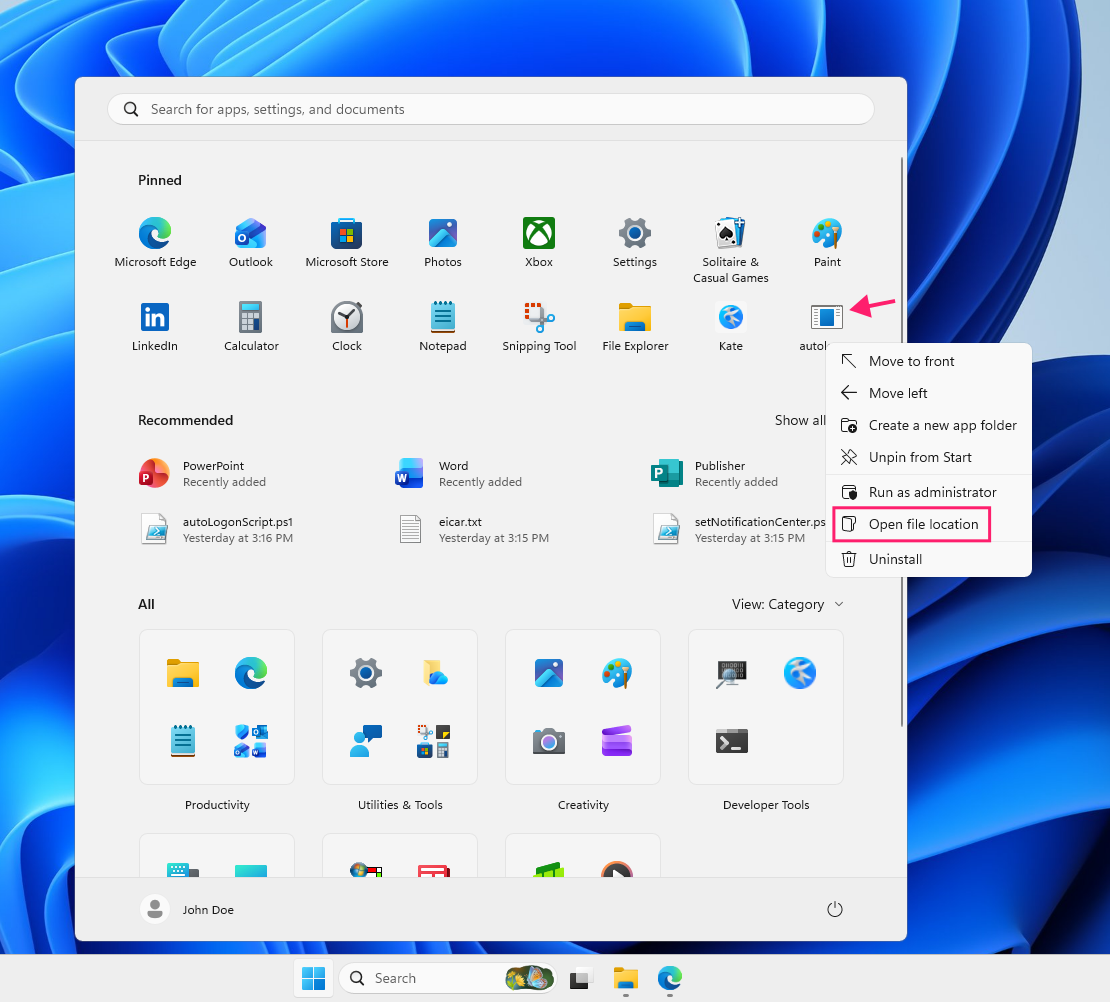Open Microsoft Store pinned tile
1110x1002 pixels.
point(347,242)
